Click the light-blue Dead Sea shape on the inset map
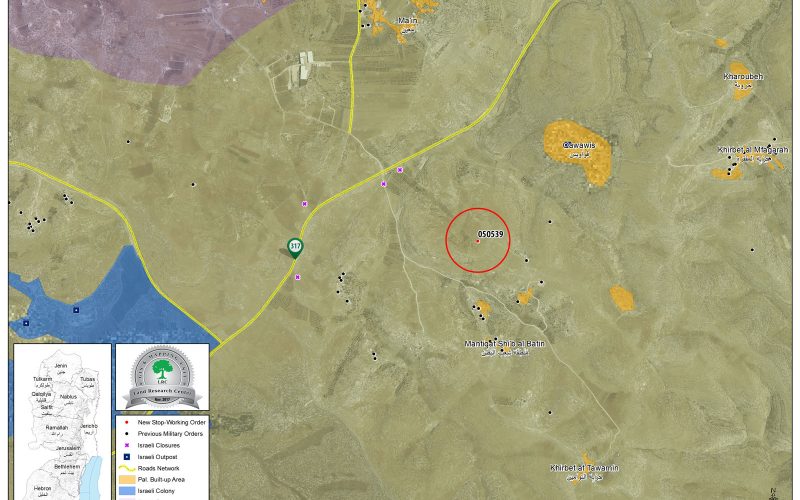Image resolution: width=800 pixels, height=500 pixels. (x=92, y=476)
